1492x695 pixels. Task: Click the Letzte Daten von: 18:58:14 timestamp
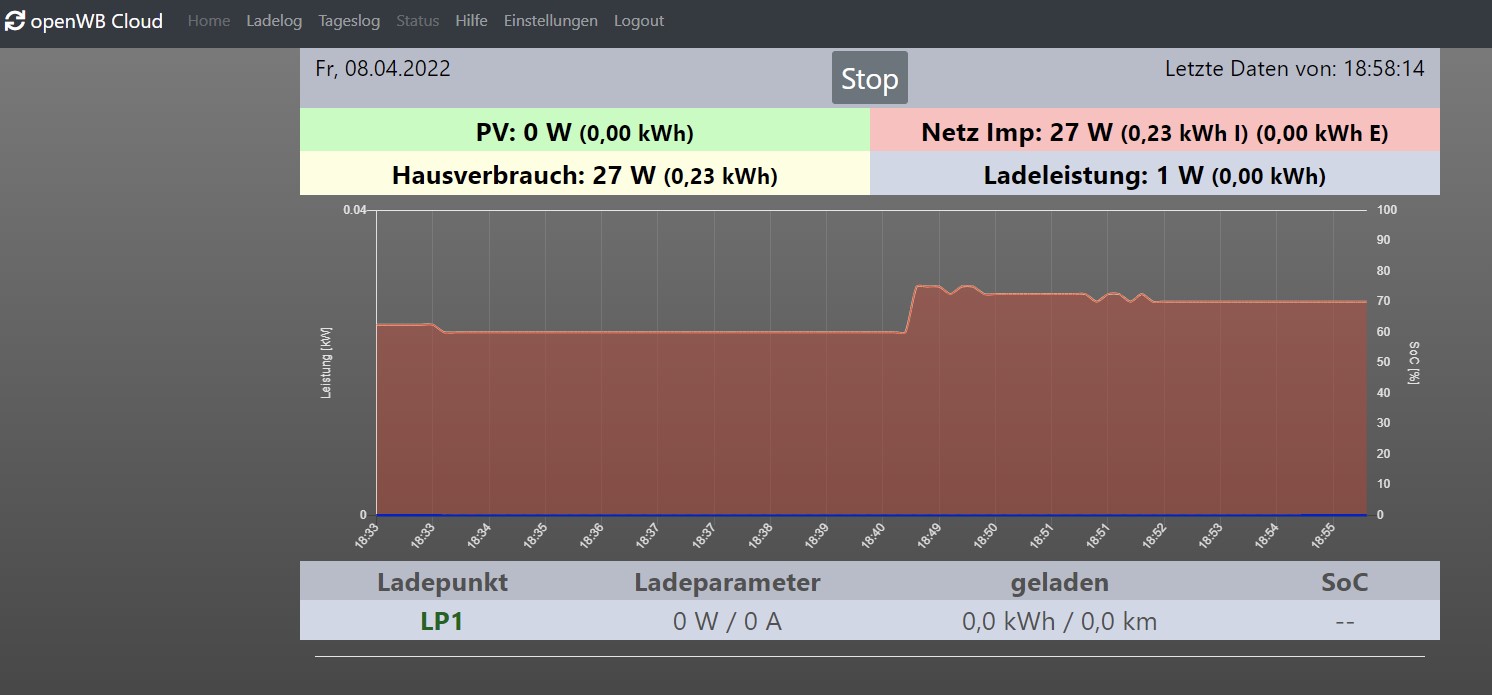click(x=1295, y=69)
